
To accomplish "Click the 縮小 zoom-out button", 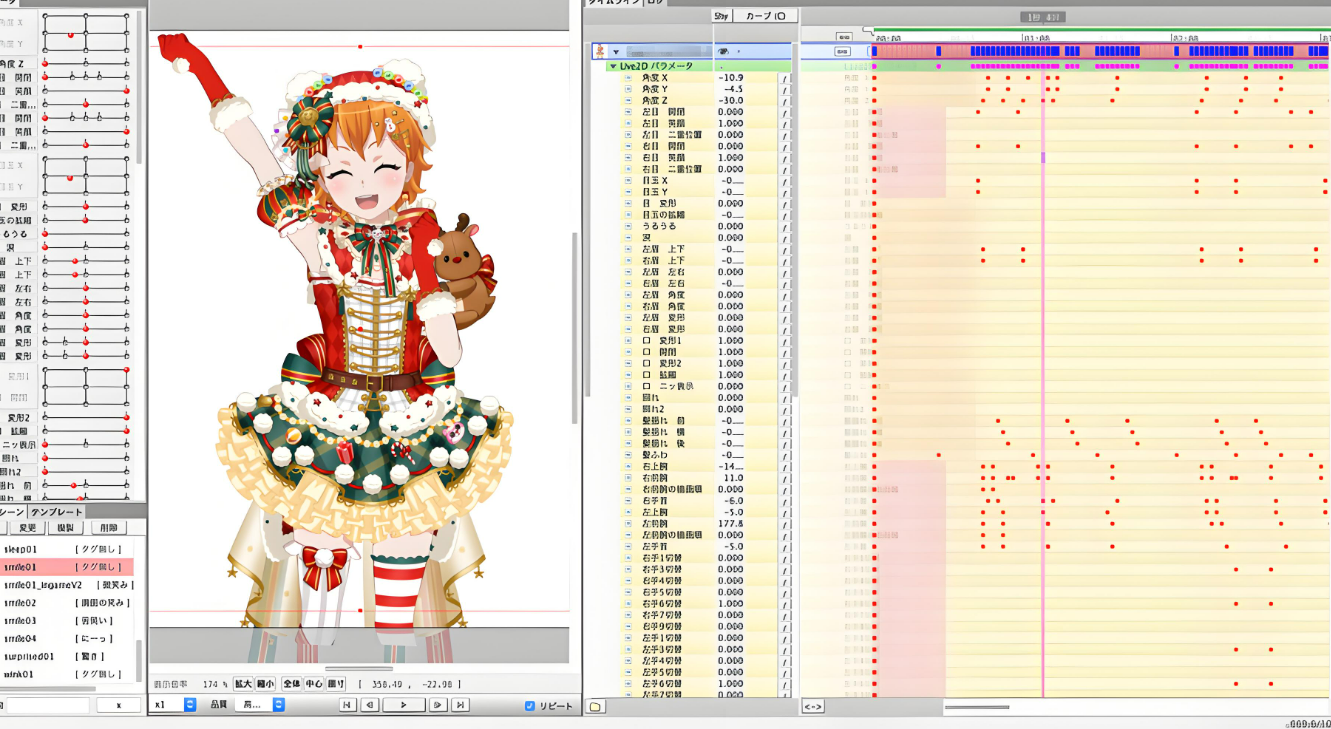I will pos(266,684).
